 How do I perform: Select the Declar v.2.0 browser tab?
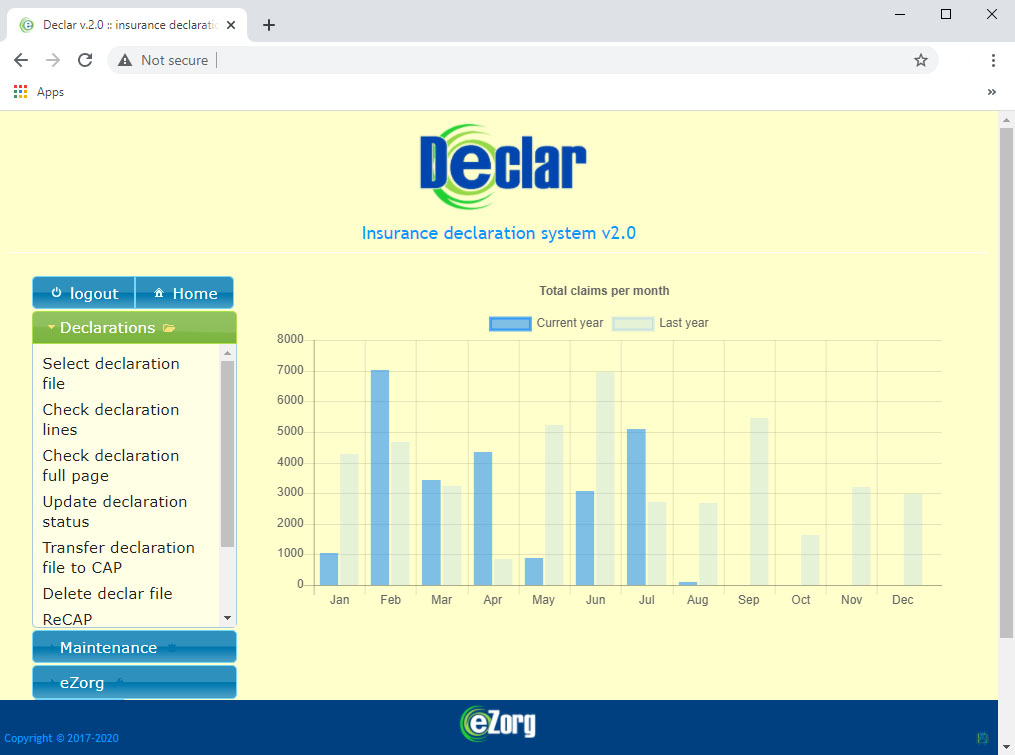pyautogui.click(x=128, y=25)
